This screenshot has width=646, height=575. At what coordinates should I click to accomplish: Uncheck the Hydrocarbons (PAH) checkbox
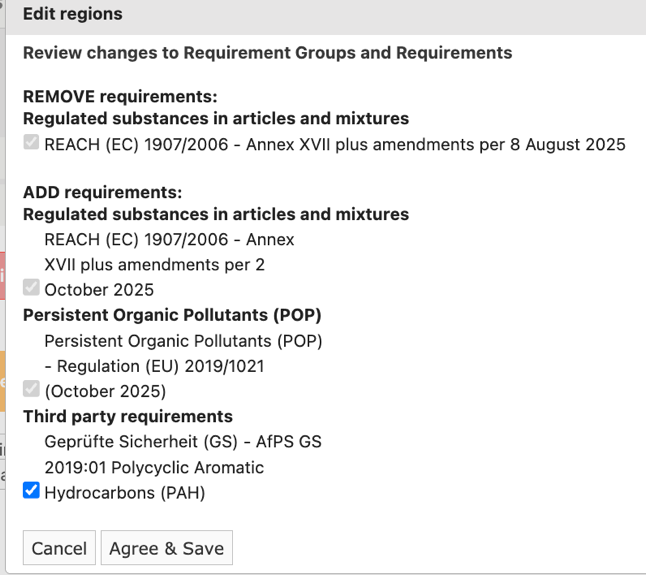point(31,491)
